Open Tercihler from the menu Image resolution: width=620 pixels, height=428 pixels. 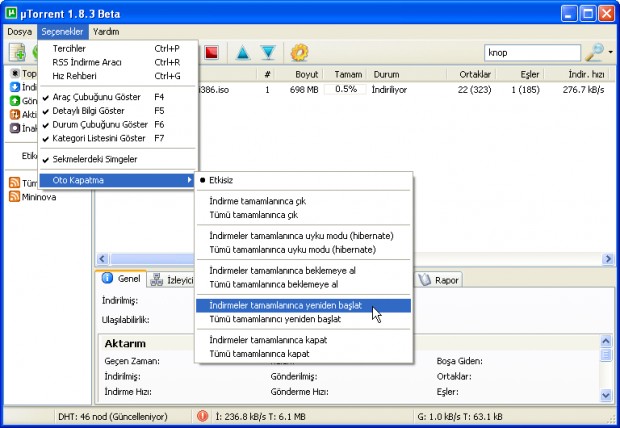[x=118, y=49]
